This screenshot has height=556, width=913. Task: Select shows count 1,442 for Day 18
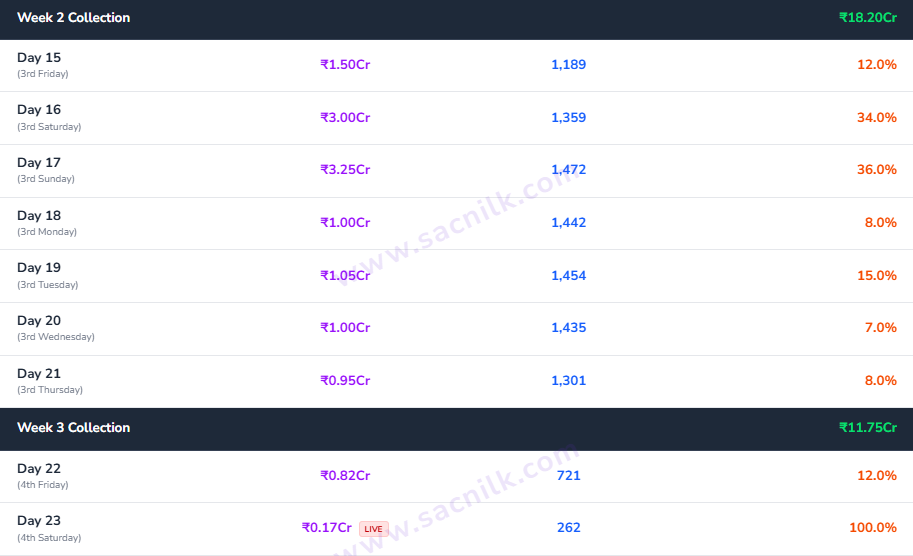coord(568,222)
